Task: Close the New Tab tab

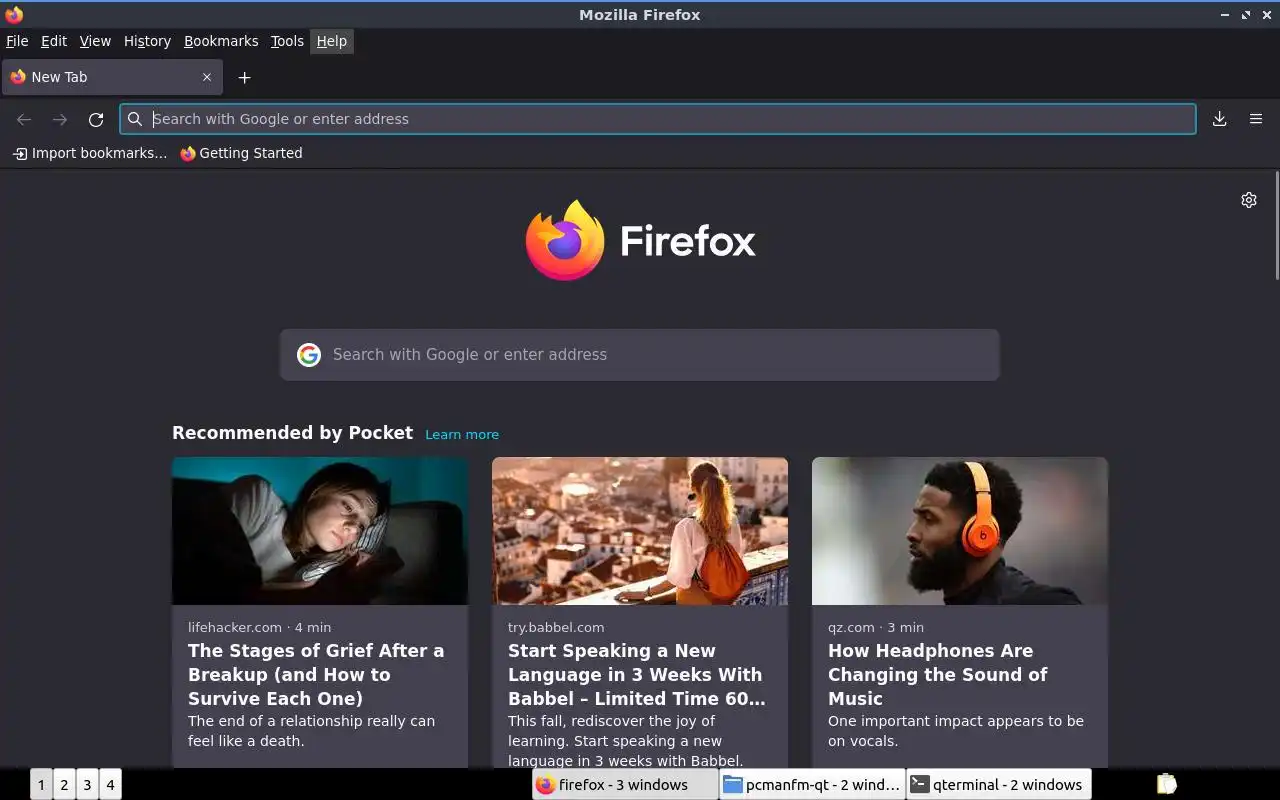Action: click(207, 77)
